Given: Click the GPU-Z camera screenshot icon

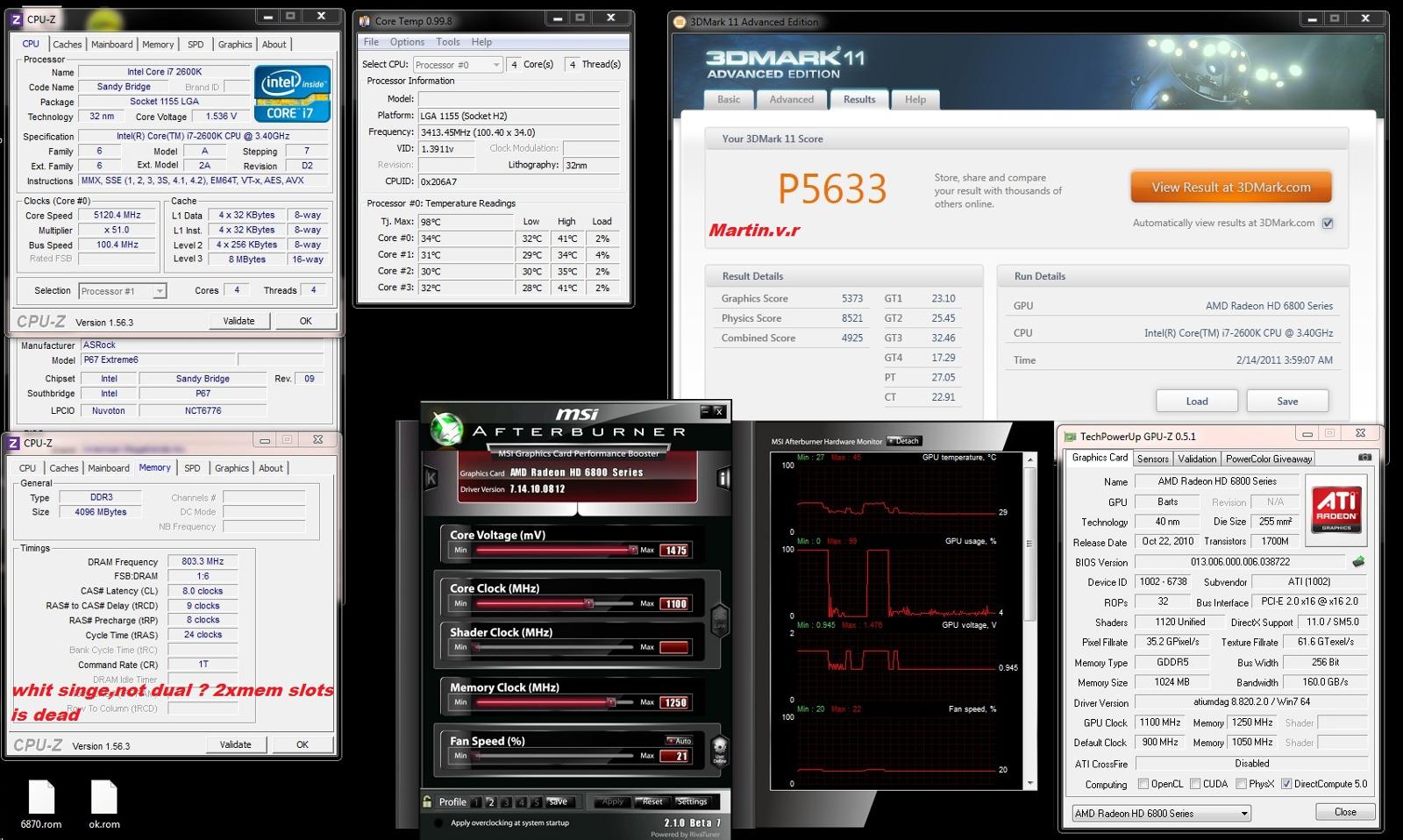Looking at the screenshot, I should pos(1364,458).
